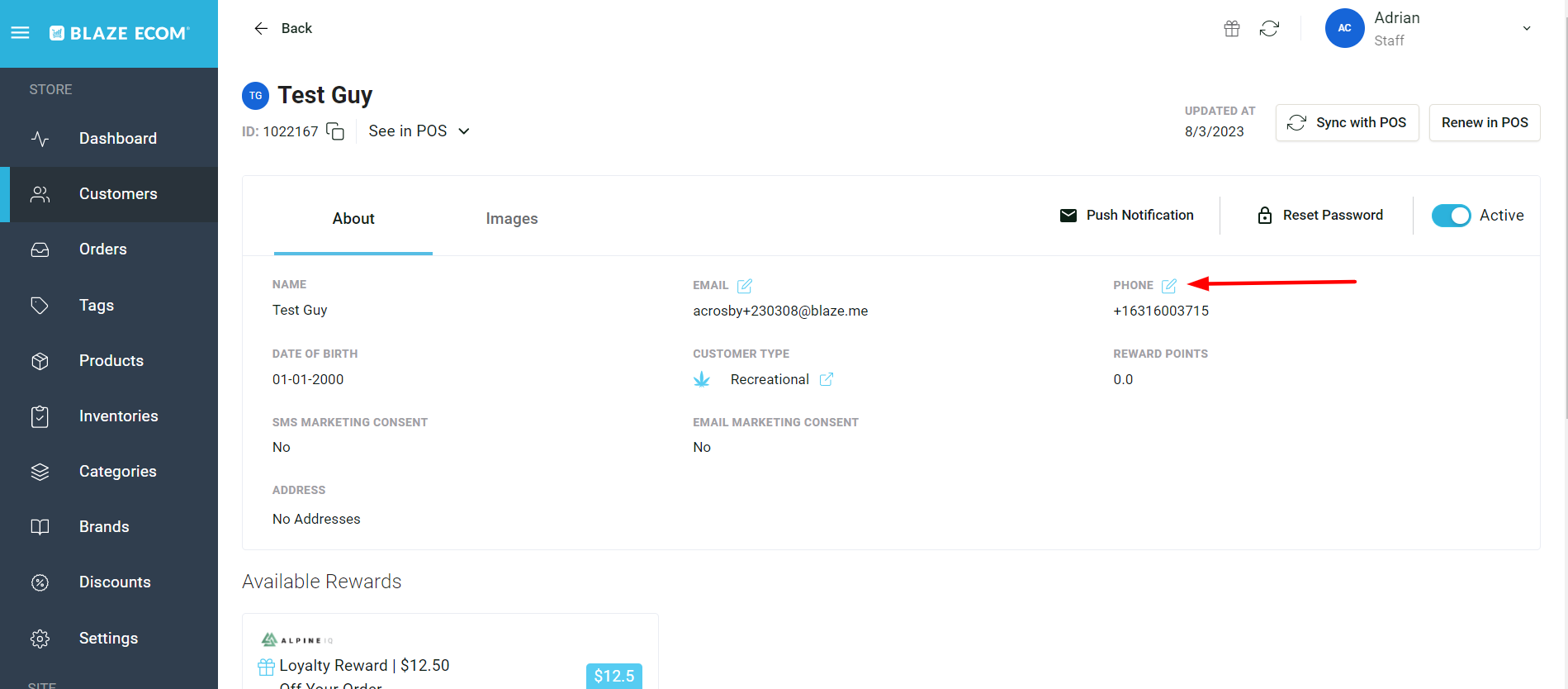The height and width of the screenshot is (689, 1568).
Task: Open customer type external link icon
Action: click(x=826, y=379)
